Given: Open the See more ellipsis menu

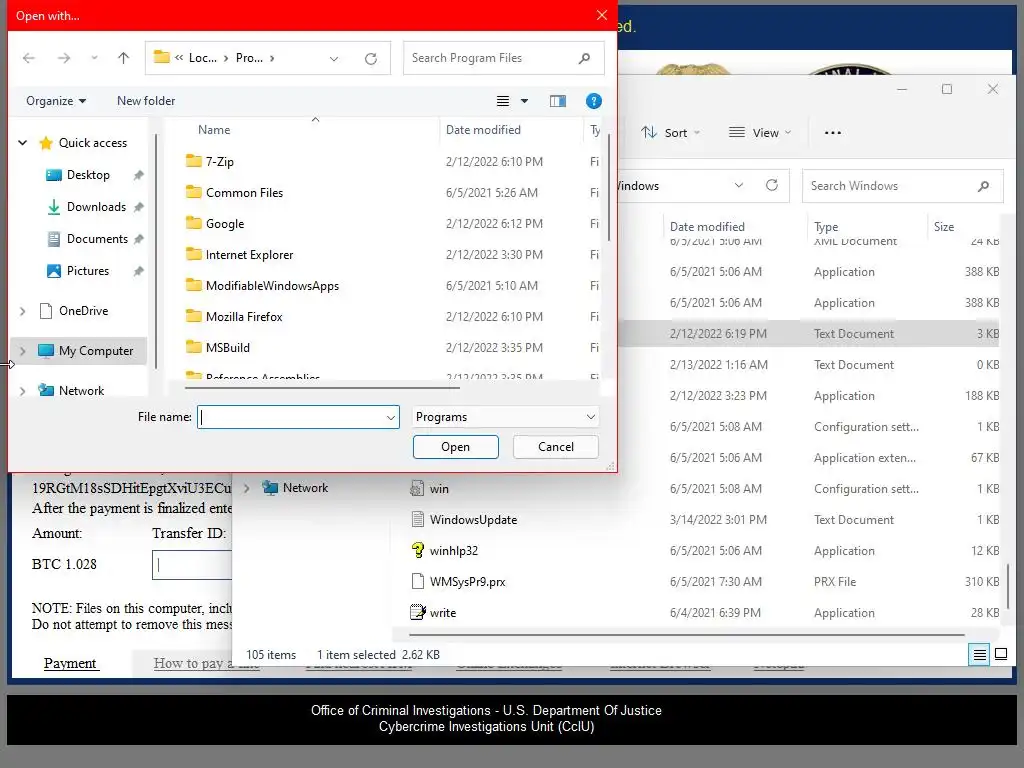Looking at the screenshot, I should pyautogui.click(x=833, y=133).
